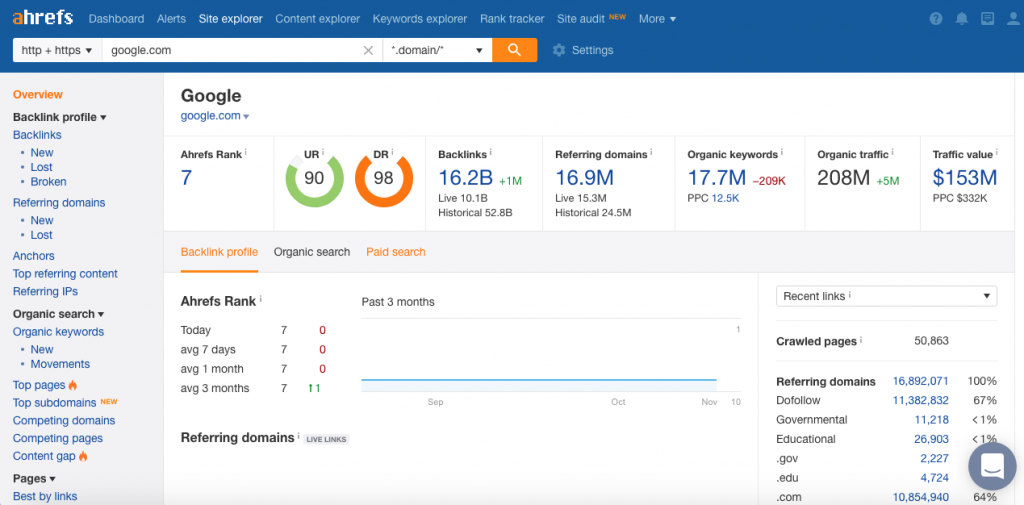Click the DR gauge chart
Viewport: 1024px width, 505px height.
(383, 178)
